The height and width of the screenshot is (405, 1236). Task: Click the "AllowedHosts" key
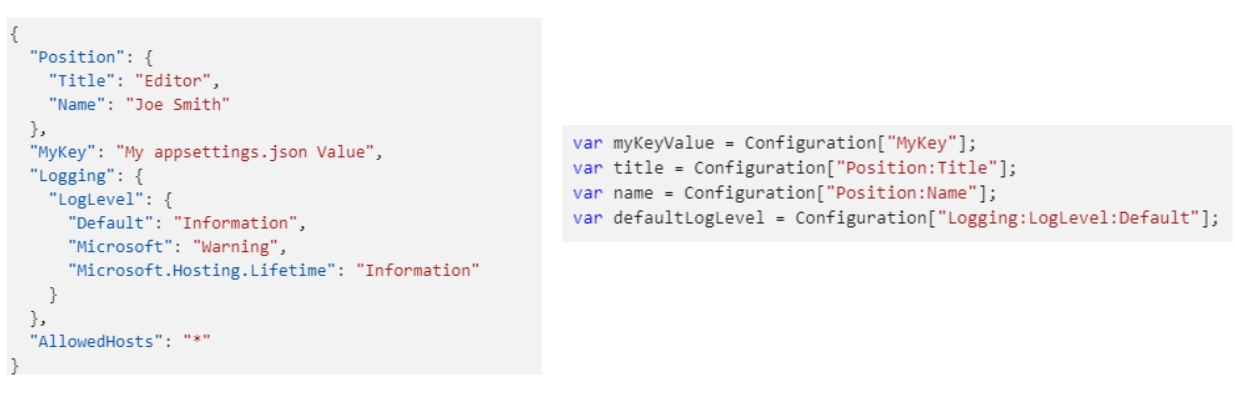coord(94,341)
